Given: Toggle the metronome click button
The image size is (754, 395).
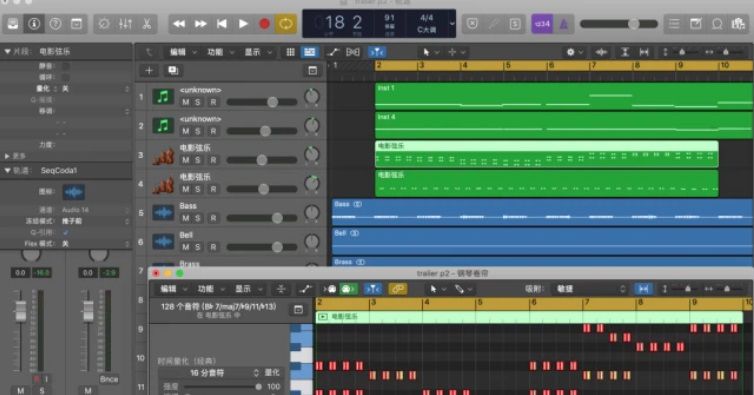Looking at the screenshot, I should [x=564, y=24].
